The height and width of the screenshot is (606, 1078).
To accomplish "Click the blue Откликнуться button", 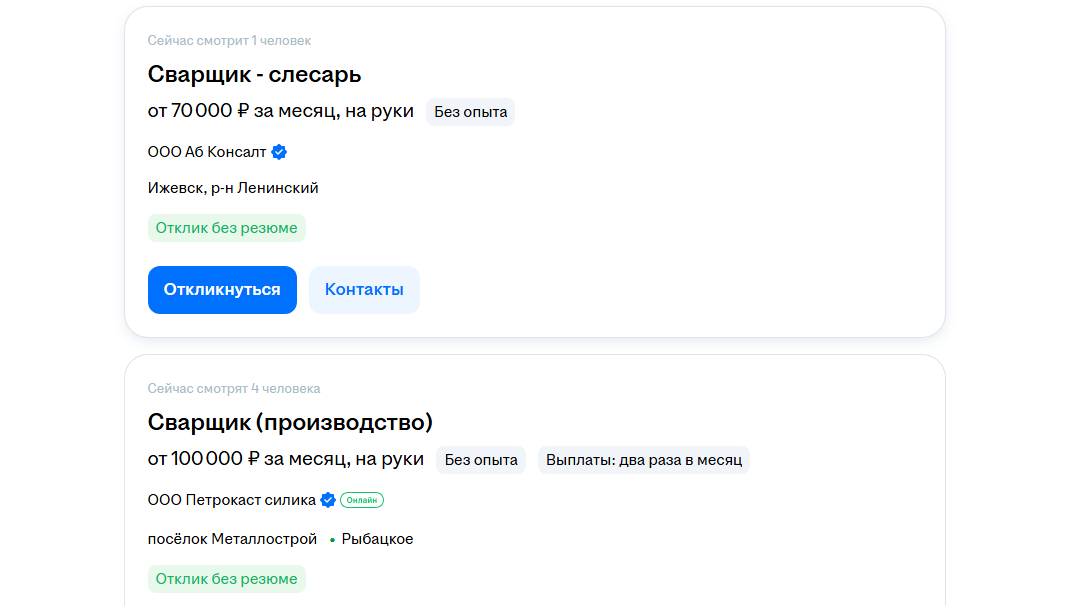I will click(222, 290).
